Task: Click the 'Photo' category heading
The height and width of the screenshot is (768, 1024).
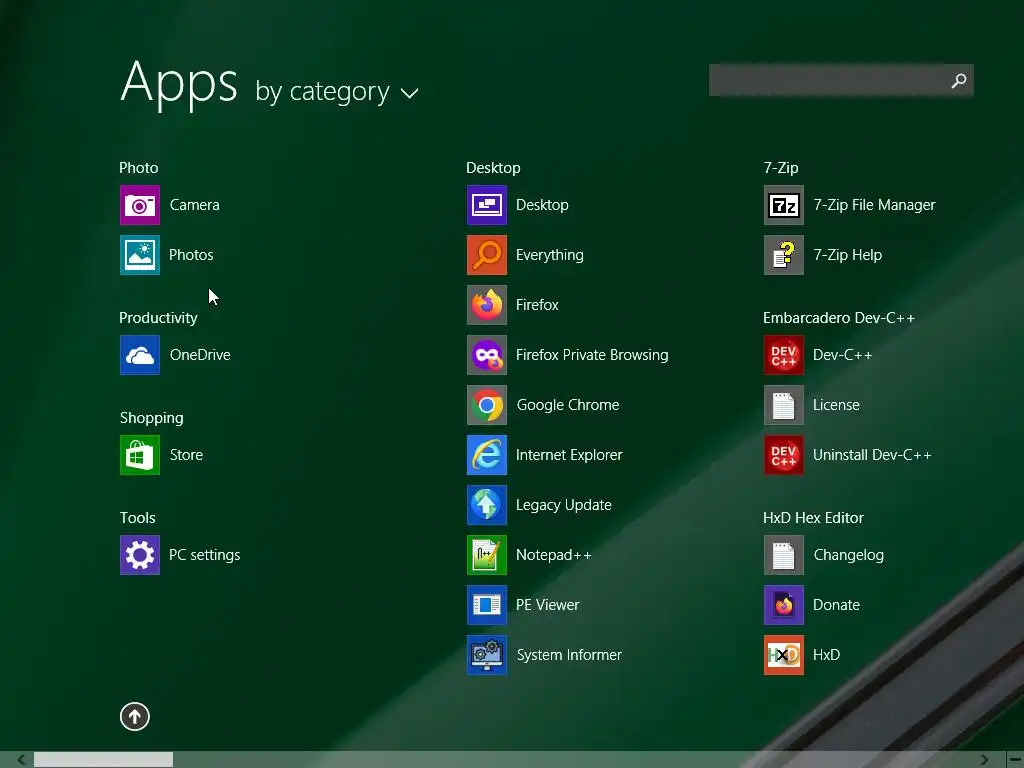Action: coord(138,168)
